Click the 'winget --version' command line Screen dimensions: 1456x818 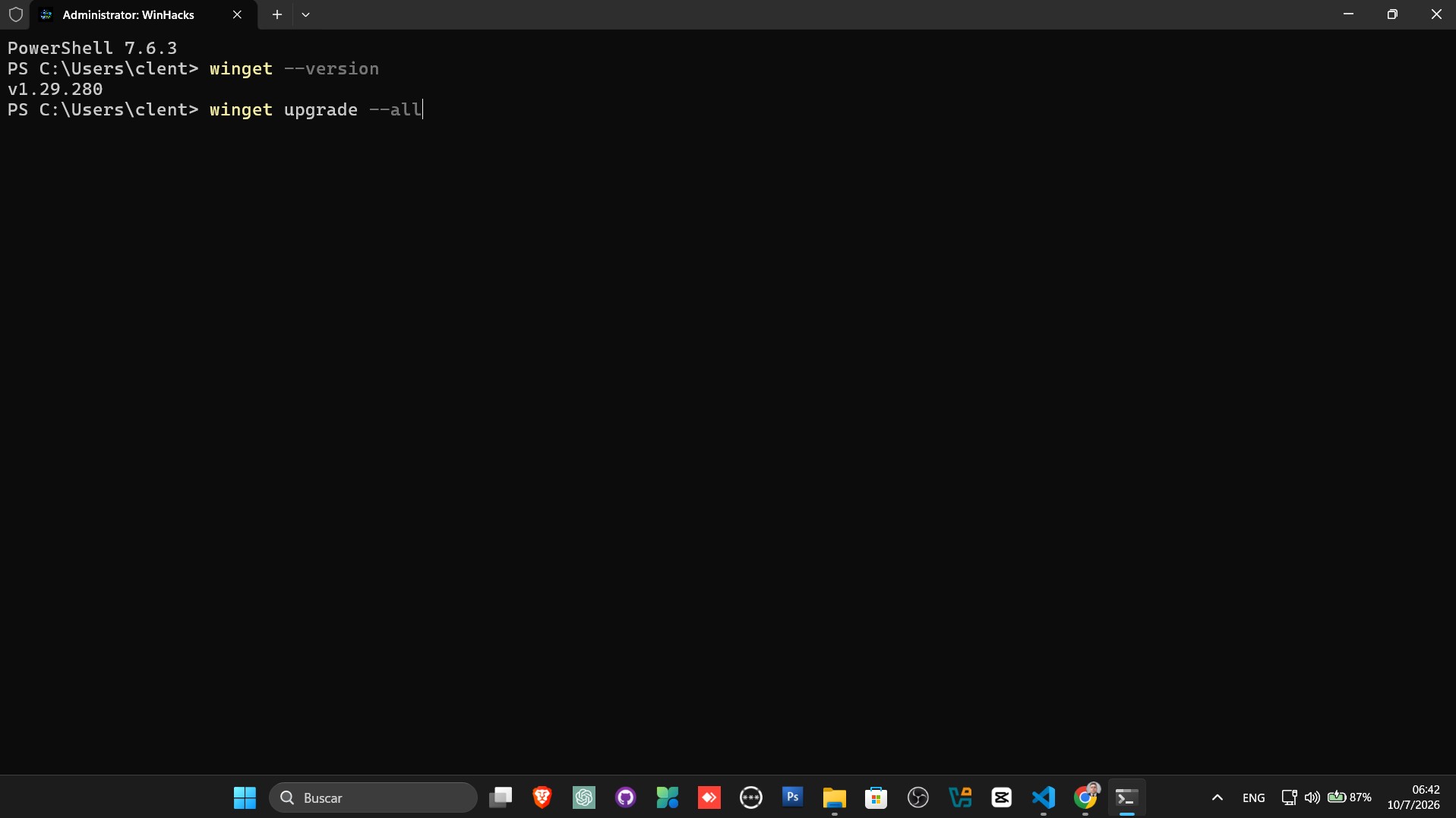pyautogui.click(x=294, y=68)
